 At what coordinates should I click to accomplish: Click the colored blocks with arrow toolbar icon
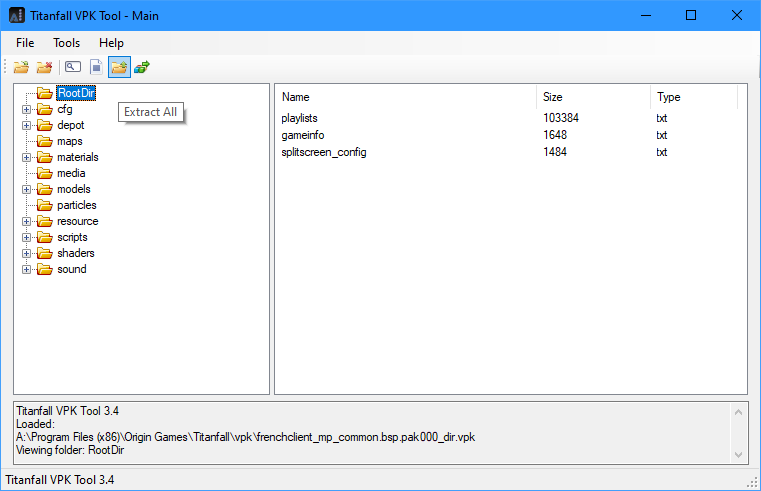(x=142, y=67)
